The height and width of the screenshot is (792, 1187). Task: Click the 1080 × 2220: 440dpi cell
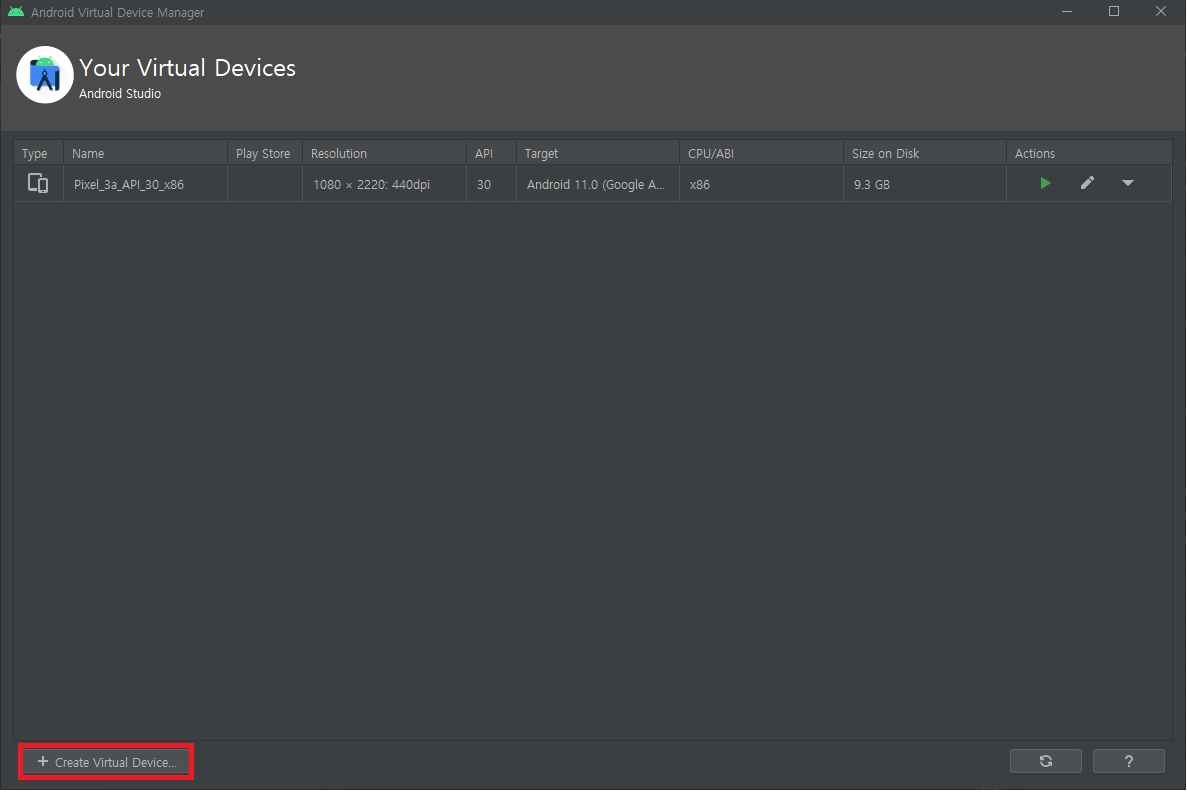coord(385,184)
